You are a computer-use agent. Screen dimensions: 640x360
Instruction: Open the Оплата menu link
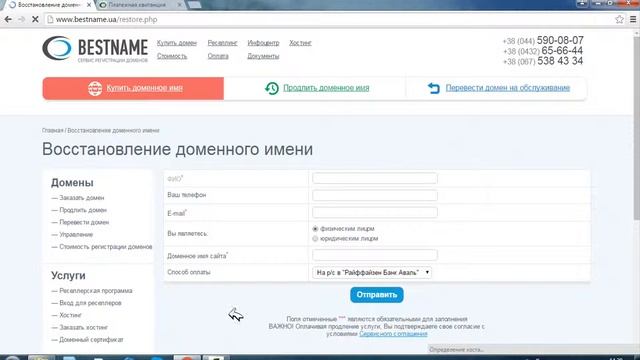click(218, 56)
